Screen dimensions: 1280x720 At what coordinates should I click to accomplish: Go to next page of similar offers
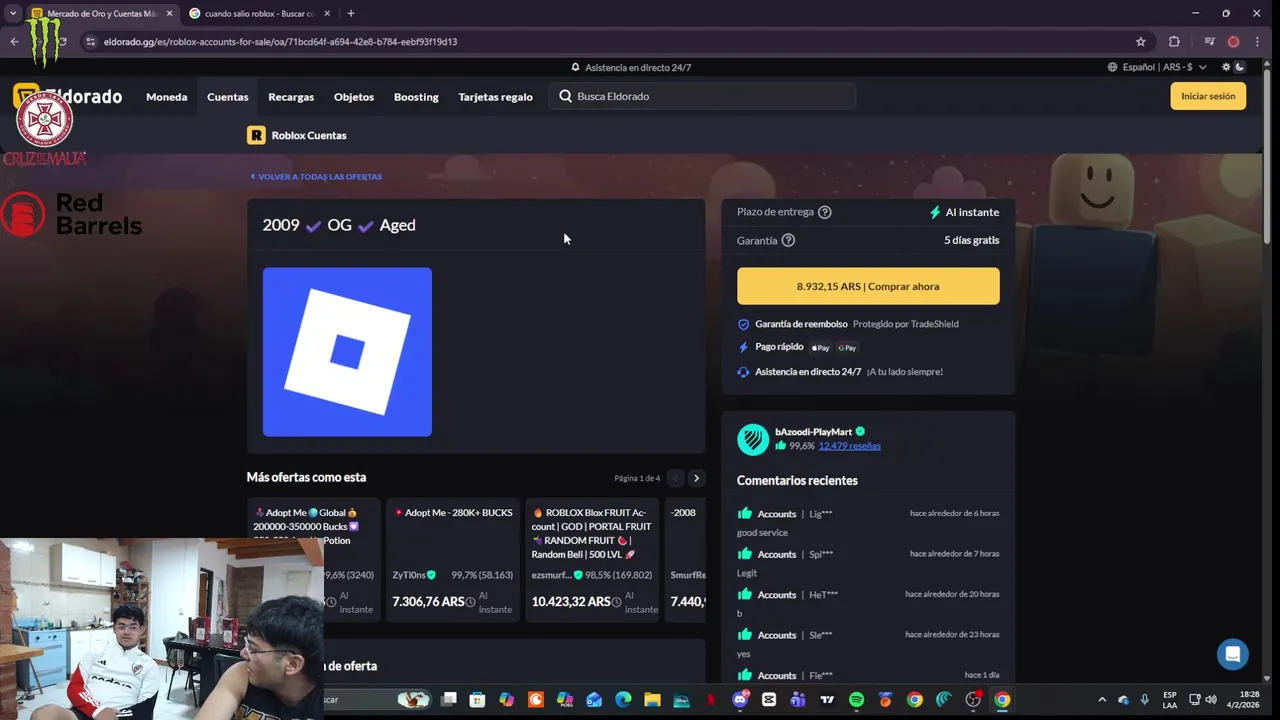tap(696, 478)
